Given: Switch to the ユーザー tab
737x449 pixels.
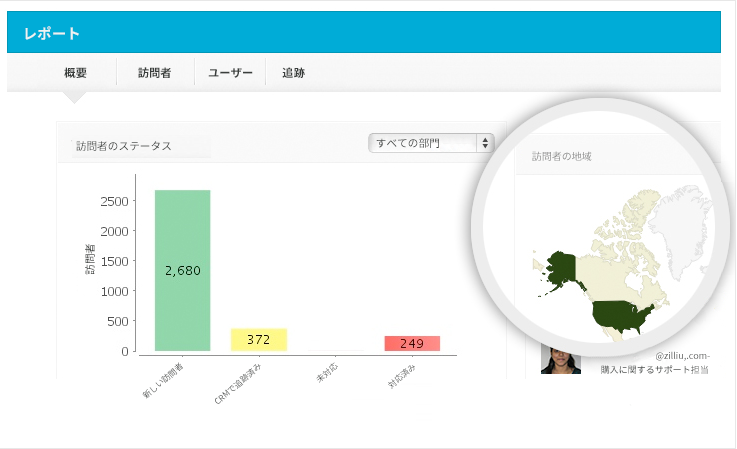Looking at the screenshot, I should pos(230,73).
